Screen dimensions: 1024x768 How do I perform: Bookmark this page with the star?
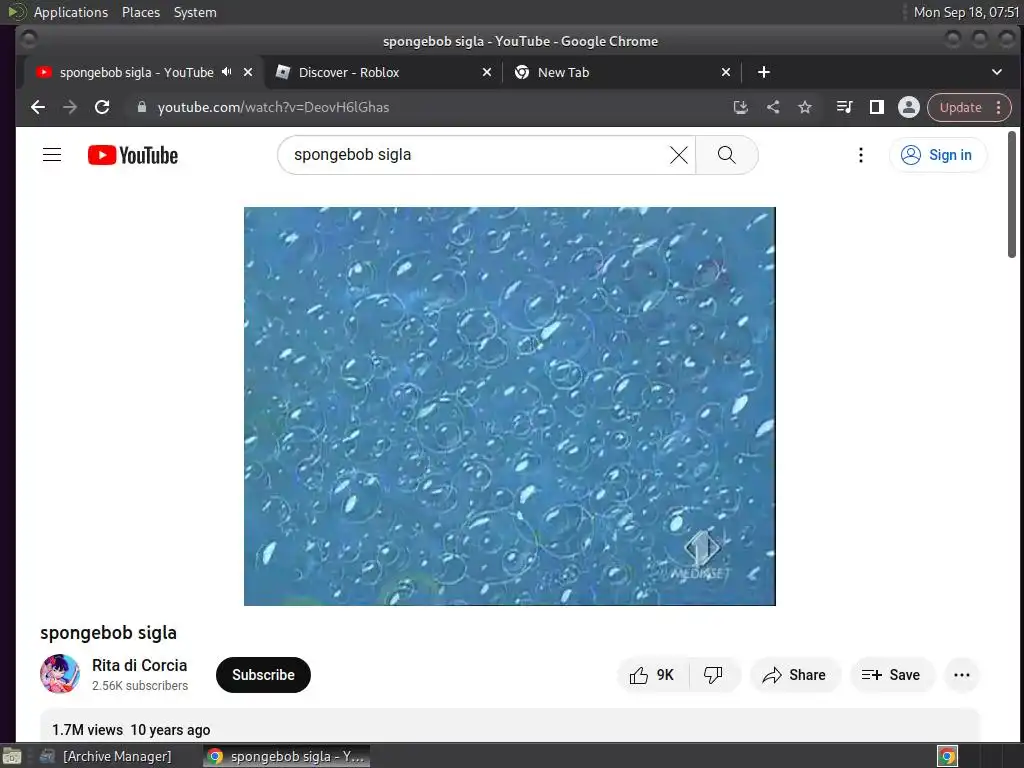pyautogui.click(x=805, y=107)
